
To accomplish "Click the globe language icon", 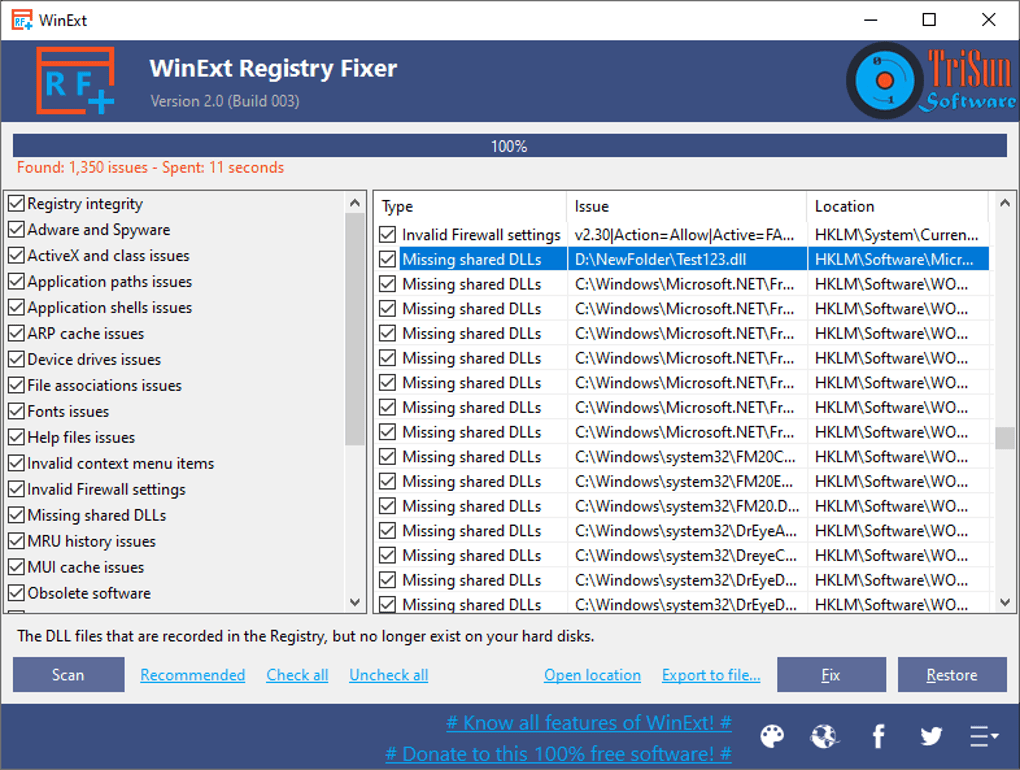I will 825,736.
